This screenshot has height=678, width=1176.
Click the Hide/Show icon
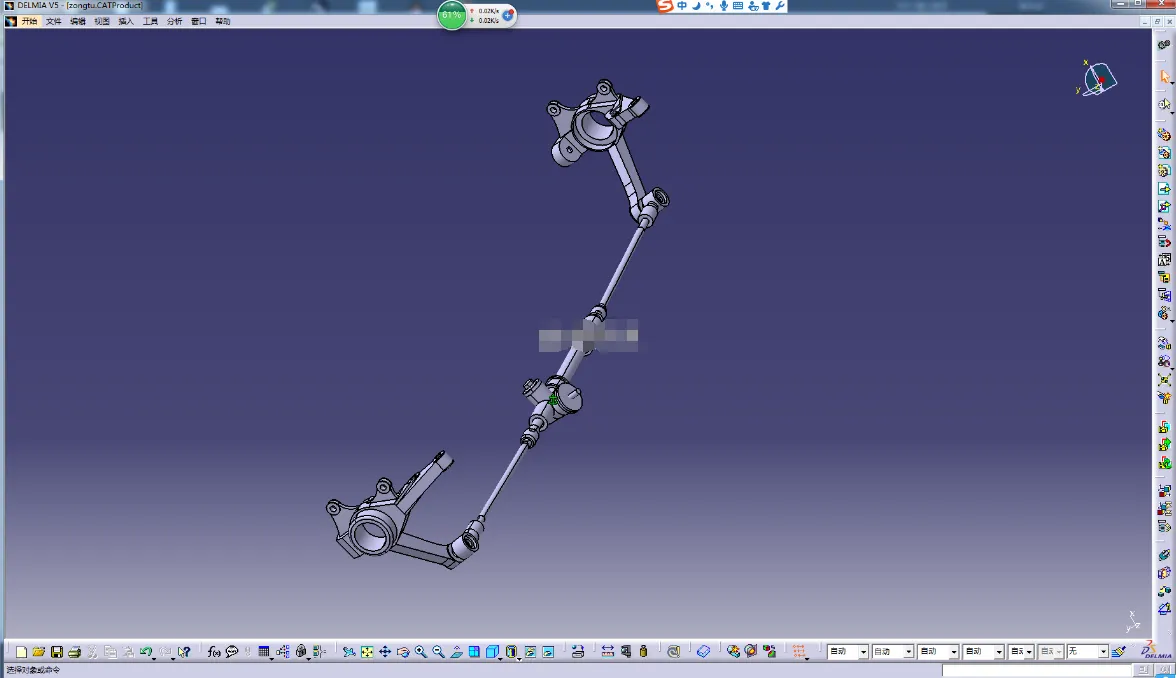(x=530, y=652)
